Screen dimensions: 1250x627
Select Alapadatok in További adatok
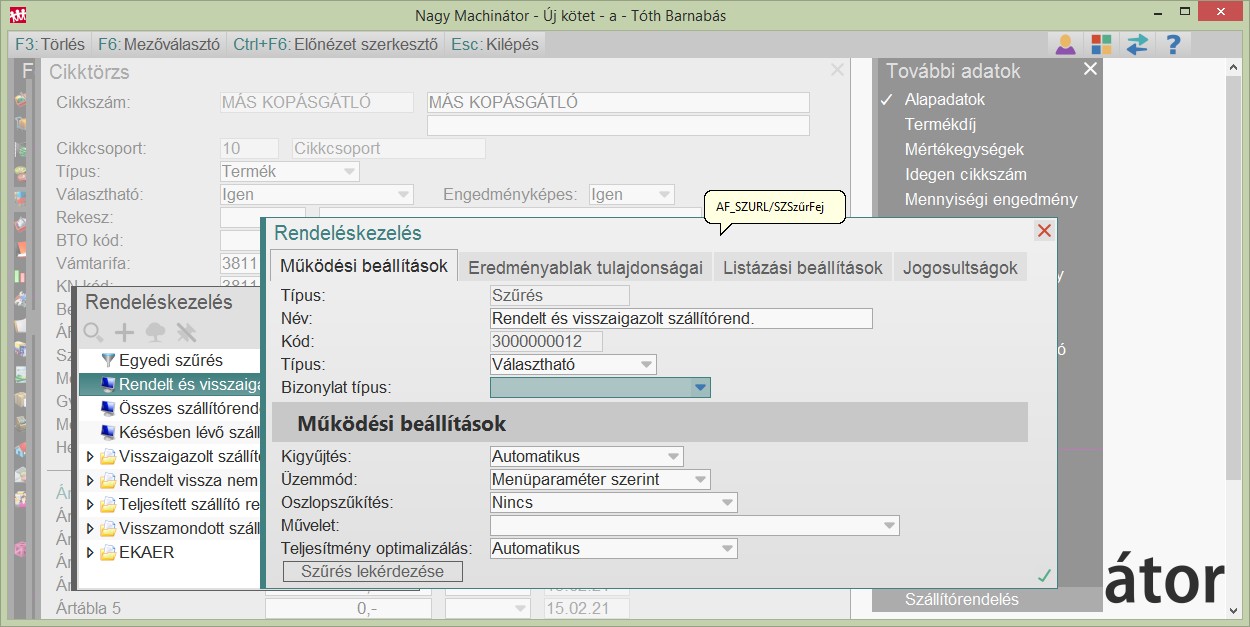(945, 100)
